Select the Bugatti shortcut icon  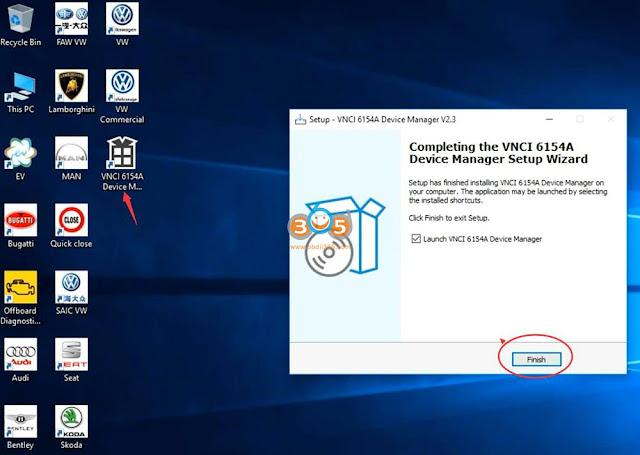[20, 226]
